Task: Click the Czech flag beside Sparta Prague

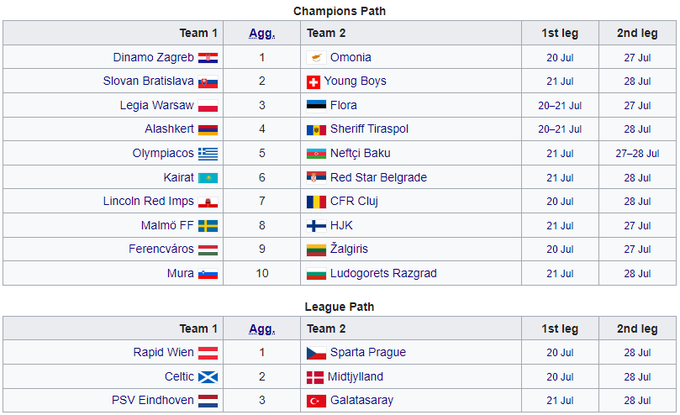Action: pyautogui.click(x=314, y=353)
